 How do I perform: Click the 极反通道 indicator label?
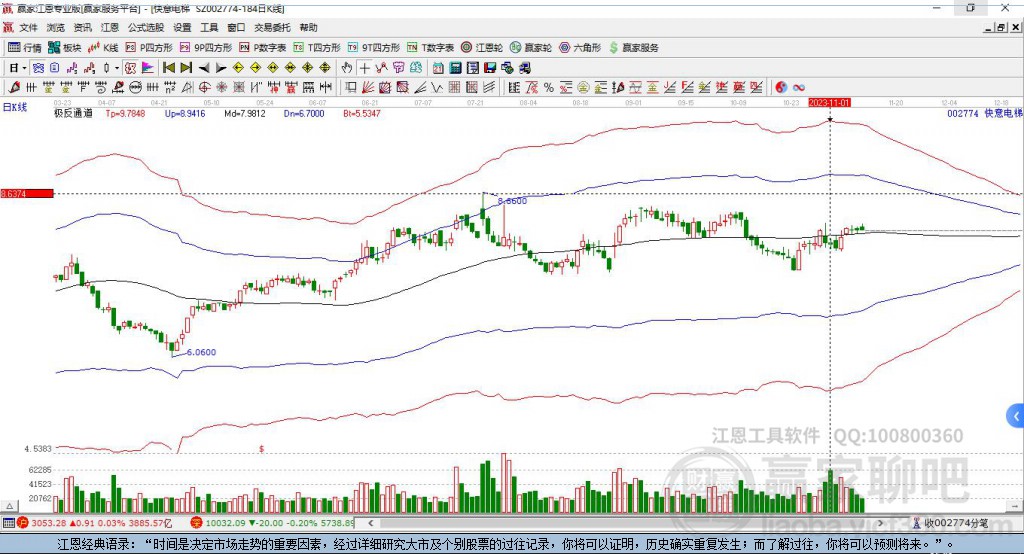tap(73, 114)
